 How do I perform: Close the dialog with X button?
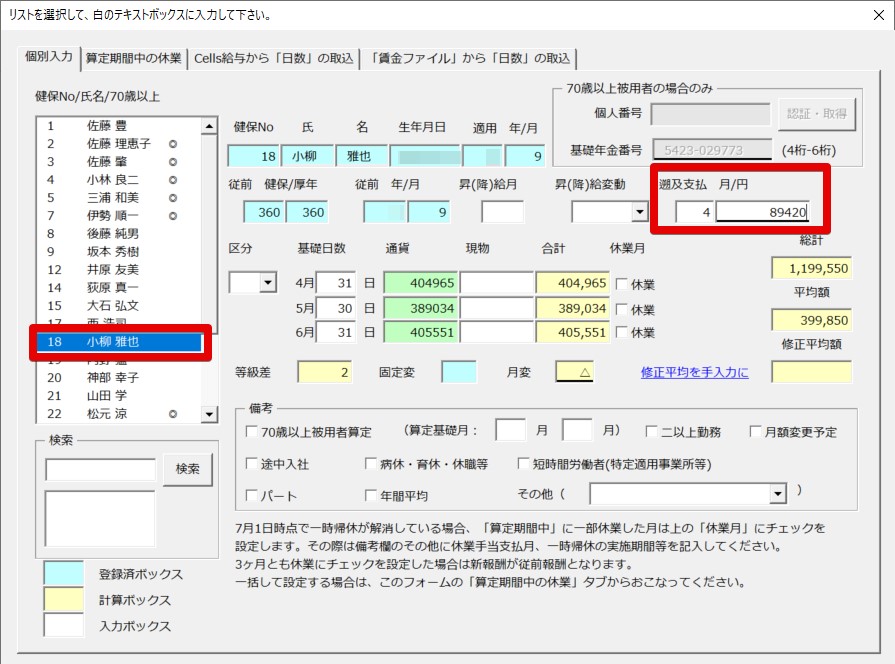(879, 15)
